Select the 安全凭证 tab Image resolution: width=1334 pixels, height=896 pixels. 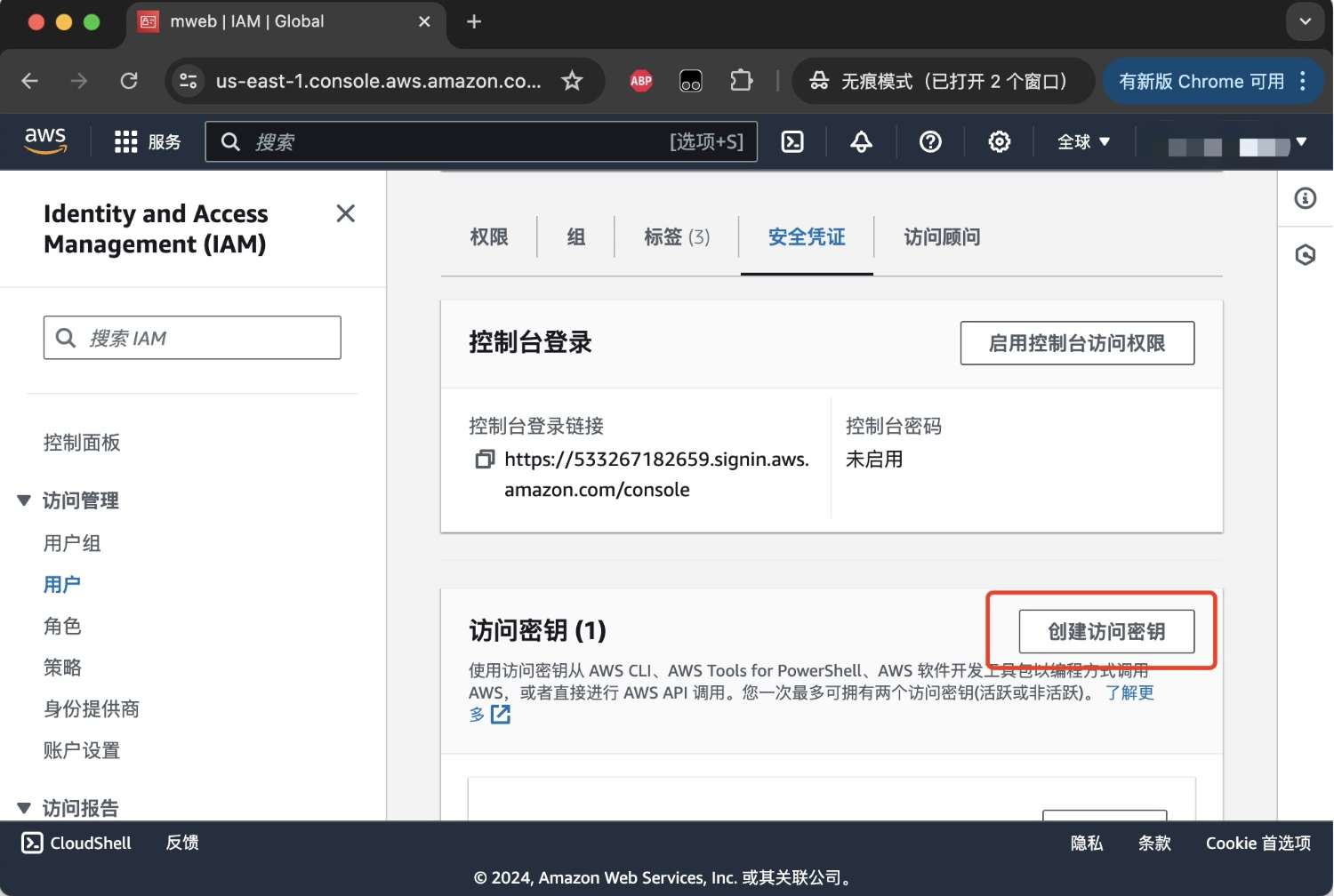click(807, 236)
